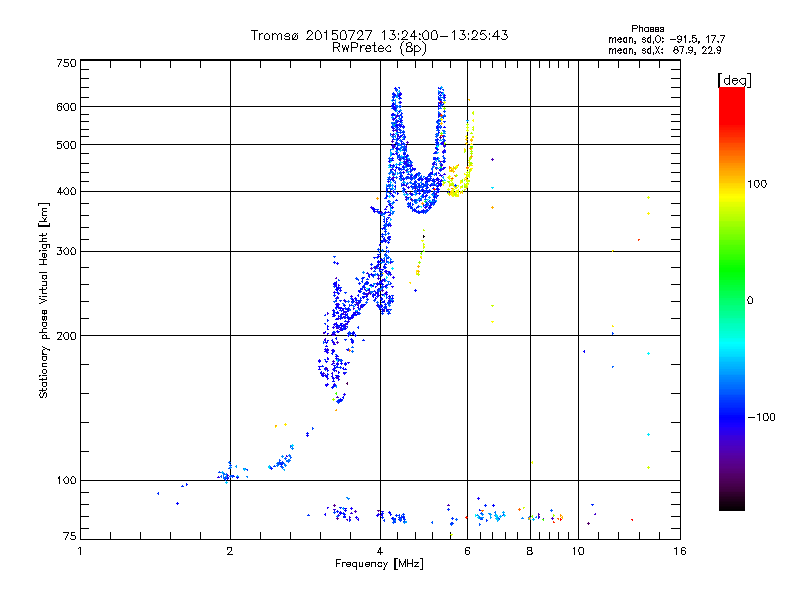
Task: Click the black bottom of the phase colorbar
Action: tap(732, 505)
